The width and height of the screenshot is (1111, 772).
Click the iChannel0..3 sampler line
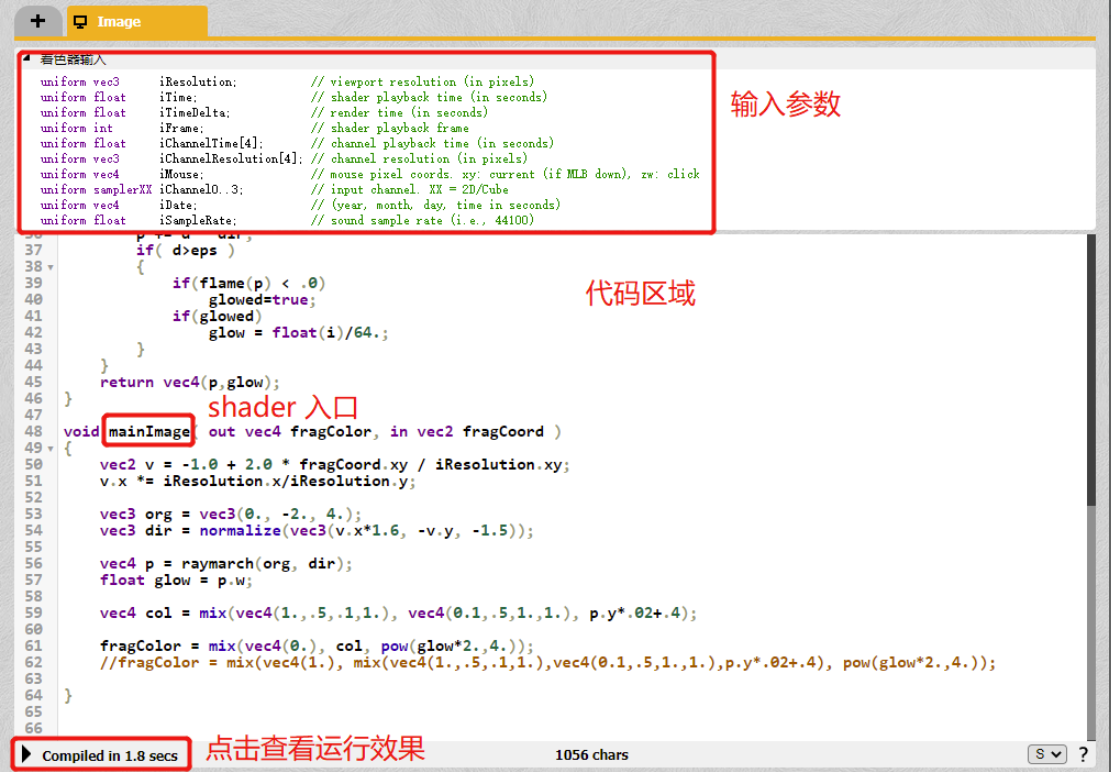pos(274,190)
